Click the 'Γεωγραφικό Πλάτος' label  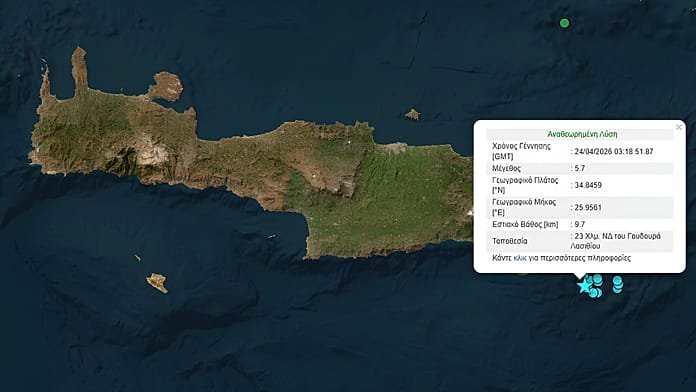525,180
